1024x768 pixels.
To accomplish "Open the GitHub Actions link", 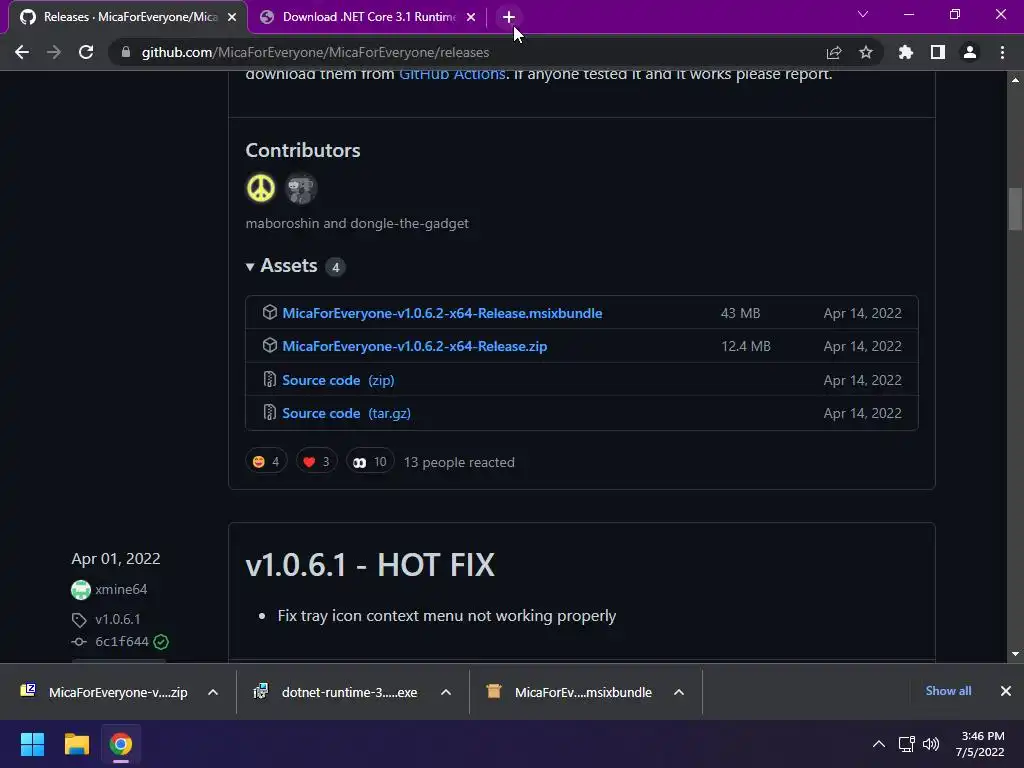I will (452, 74).
